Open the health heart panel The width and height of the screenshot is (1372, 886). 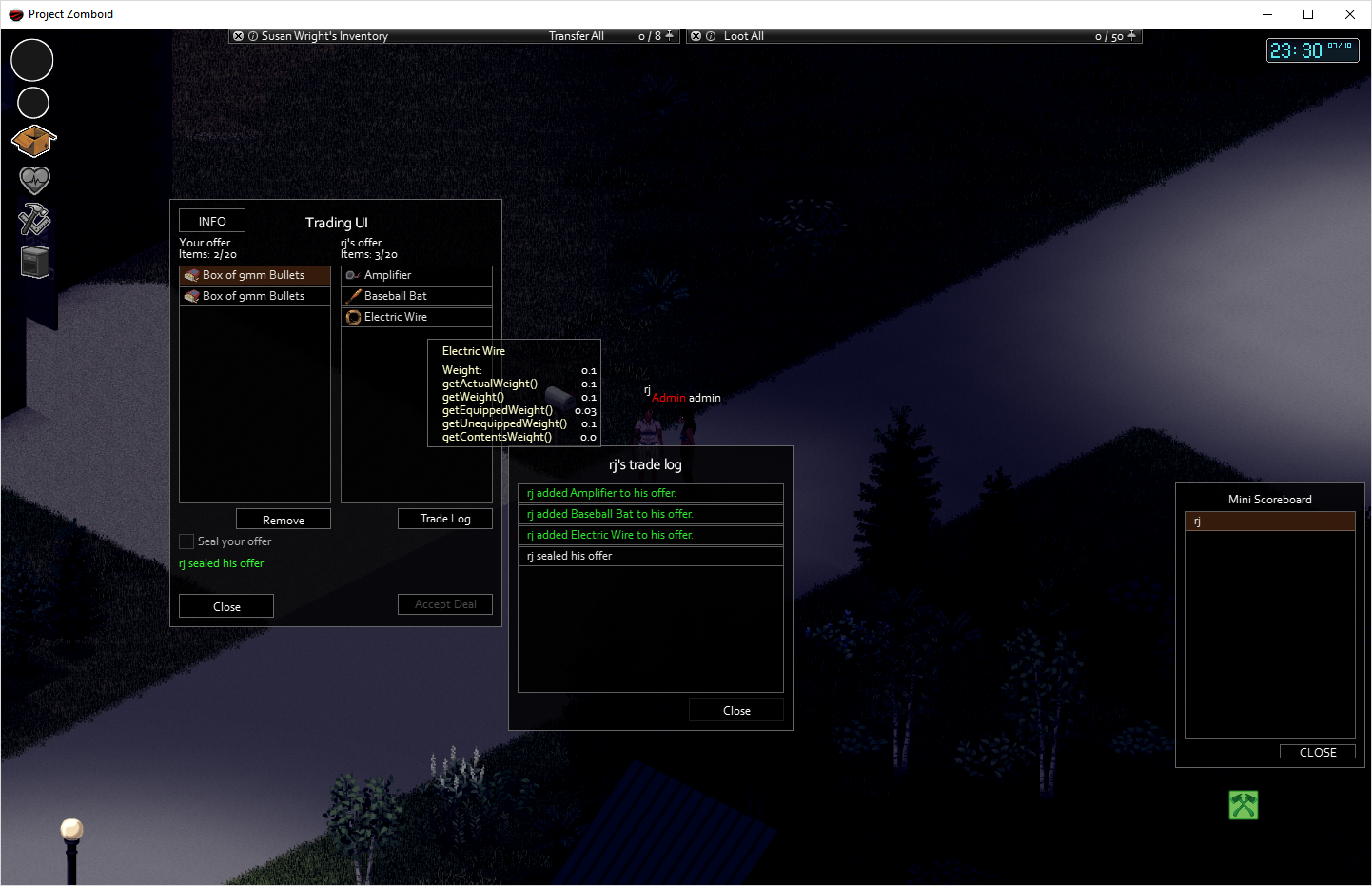pyautogui.click(x=34, y=179)
